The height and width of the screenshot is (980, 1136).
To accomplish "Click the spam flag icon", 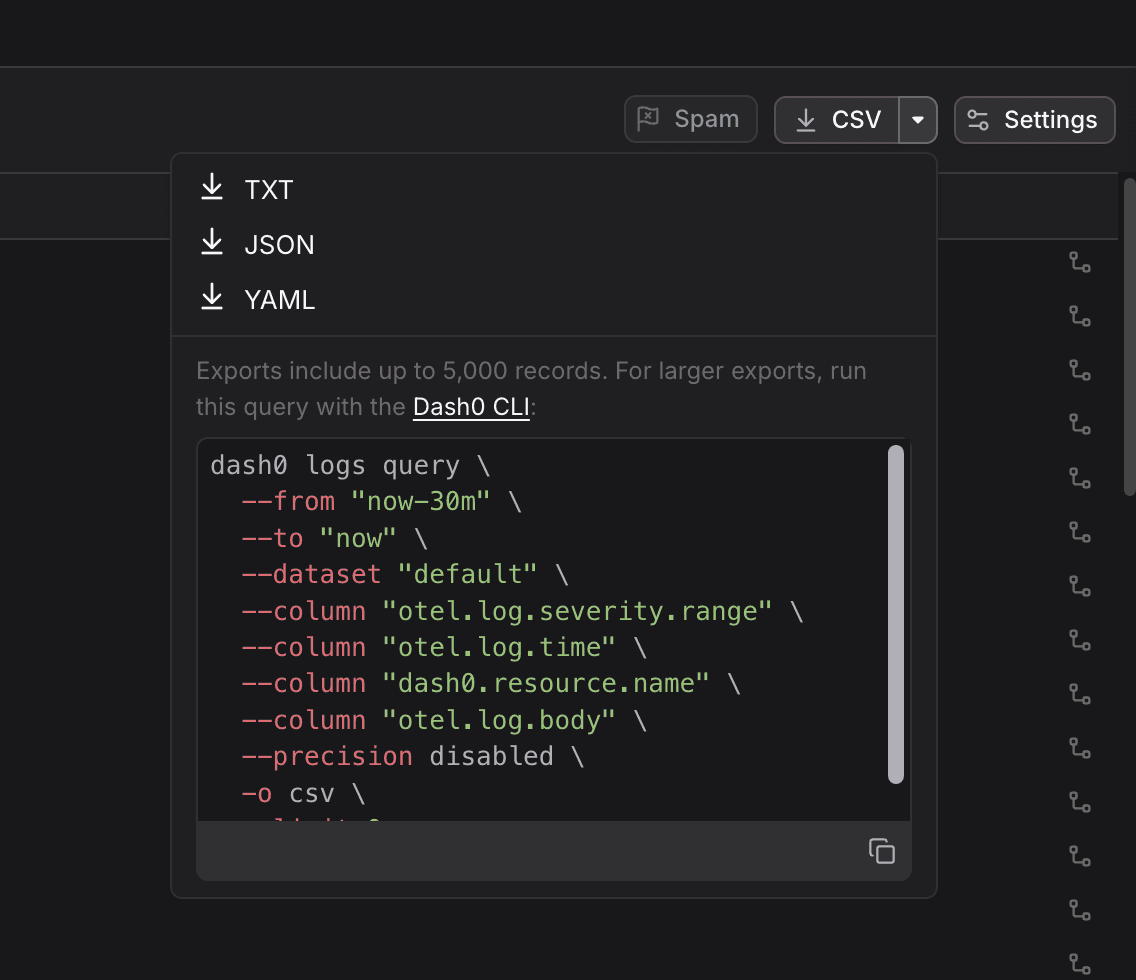I will coord(648,118).
